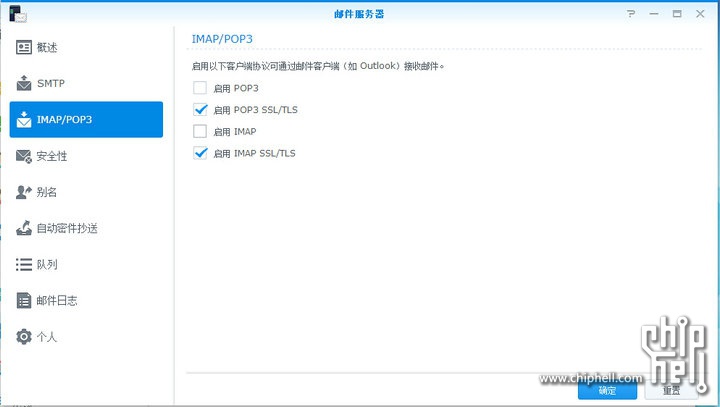The width and height of the screenshot is (720, 407).
Task: Open the 队列 section
Action: (86, 264)
